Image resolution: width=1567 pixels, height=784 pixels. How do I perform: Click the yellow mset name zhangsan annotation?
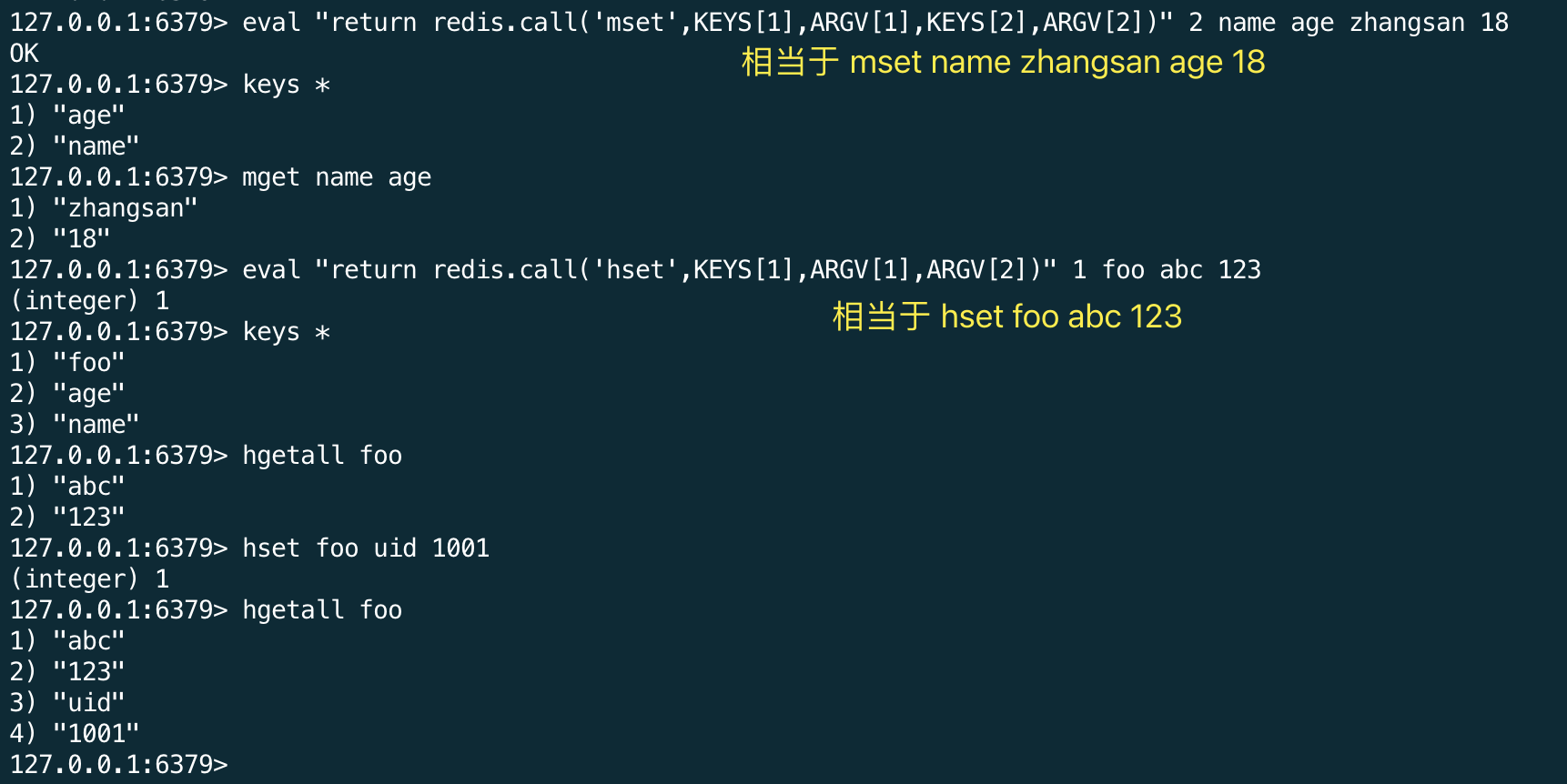click(1003, 63)
